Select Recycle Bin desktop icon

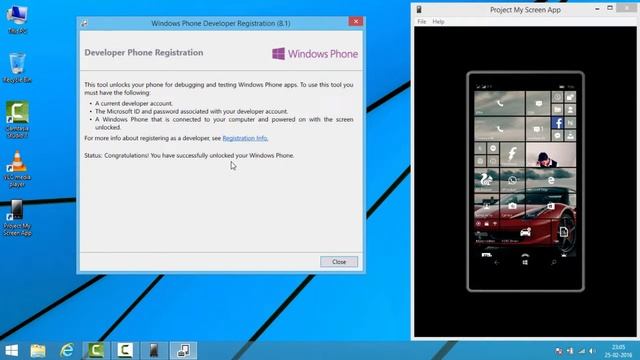pos(17,68)
